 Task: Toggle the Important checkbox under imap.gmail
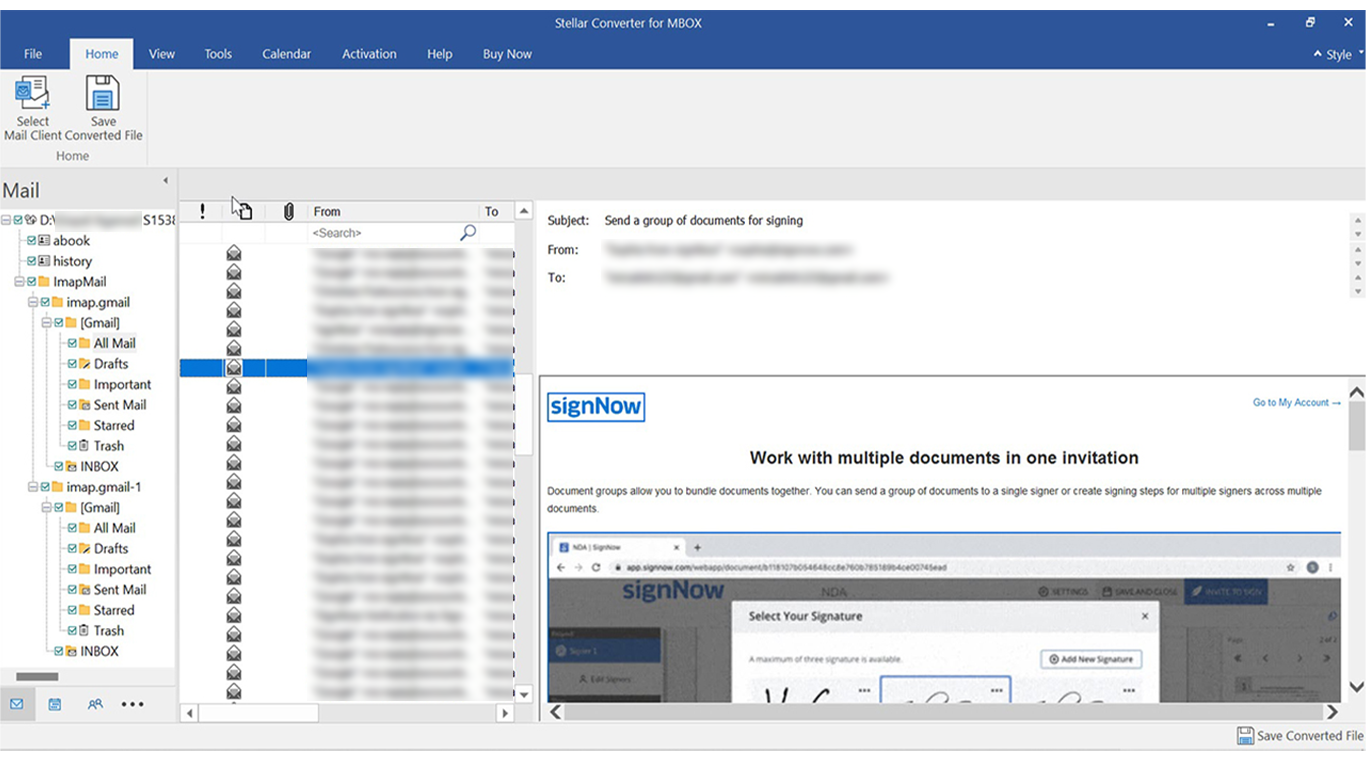(x=72, y=384)
